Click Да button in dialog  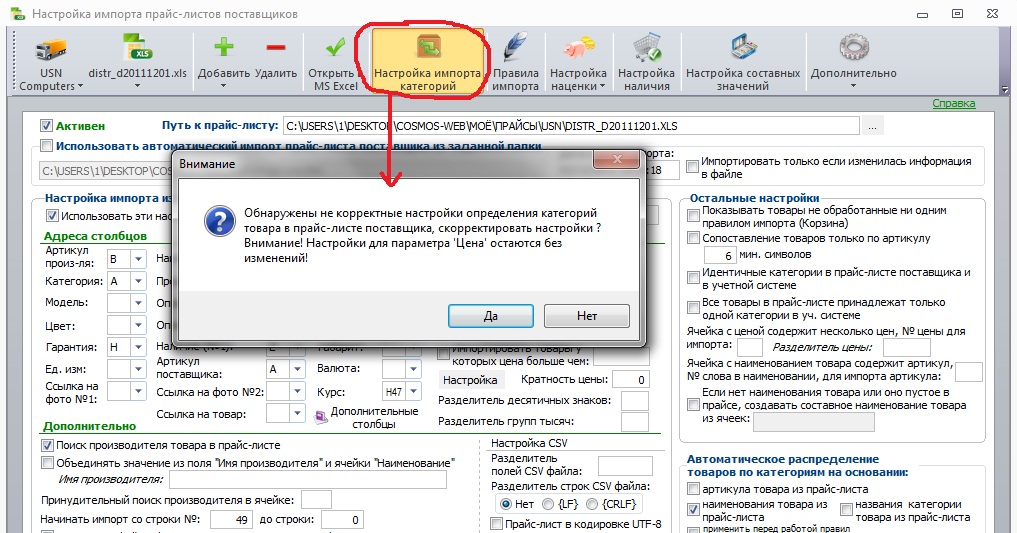click(491, 316)
